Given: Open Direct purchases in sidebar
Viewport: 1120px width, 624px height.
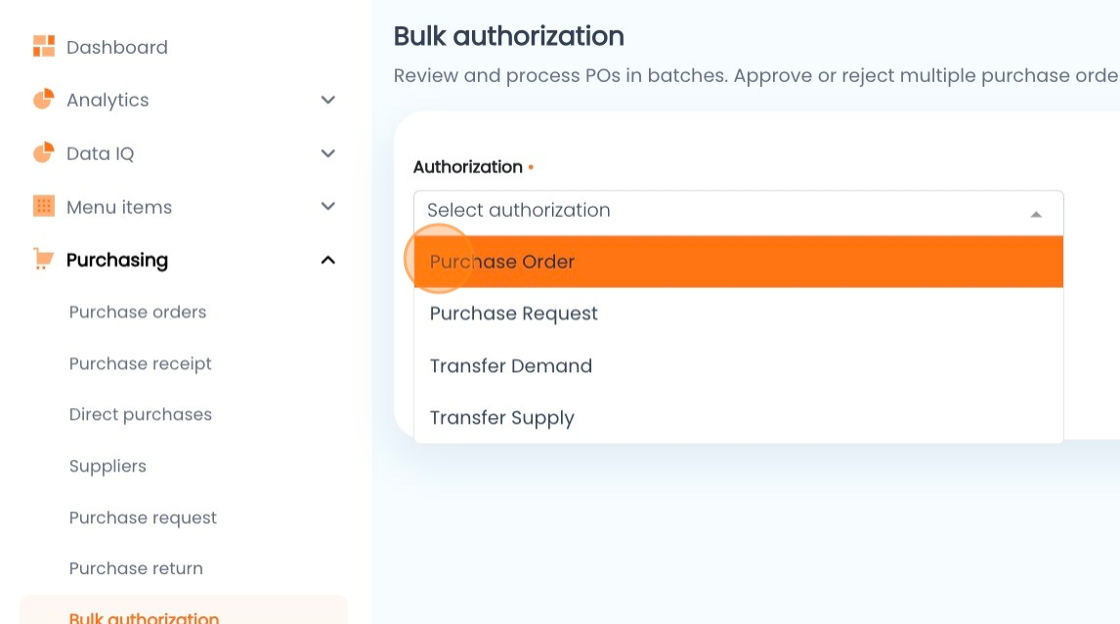Looking at the screenshot, I should 140,415.
